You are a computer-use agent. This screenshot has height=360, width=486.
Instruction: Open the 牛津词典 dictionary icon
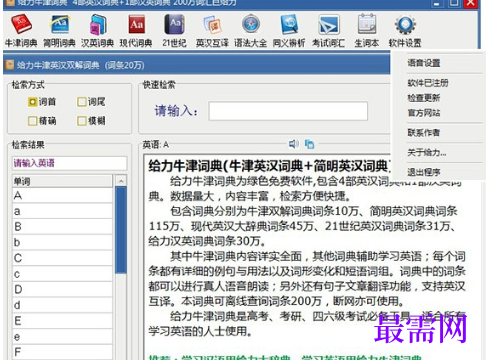pyautogui.click(x=21, y=31)
